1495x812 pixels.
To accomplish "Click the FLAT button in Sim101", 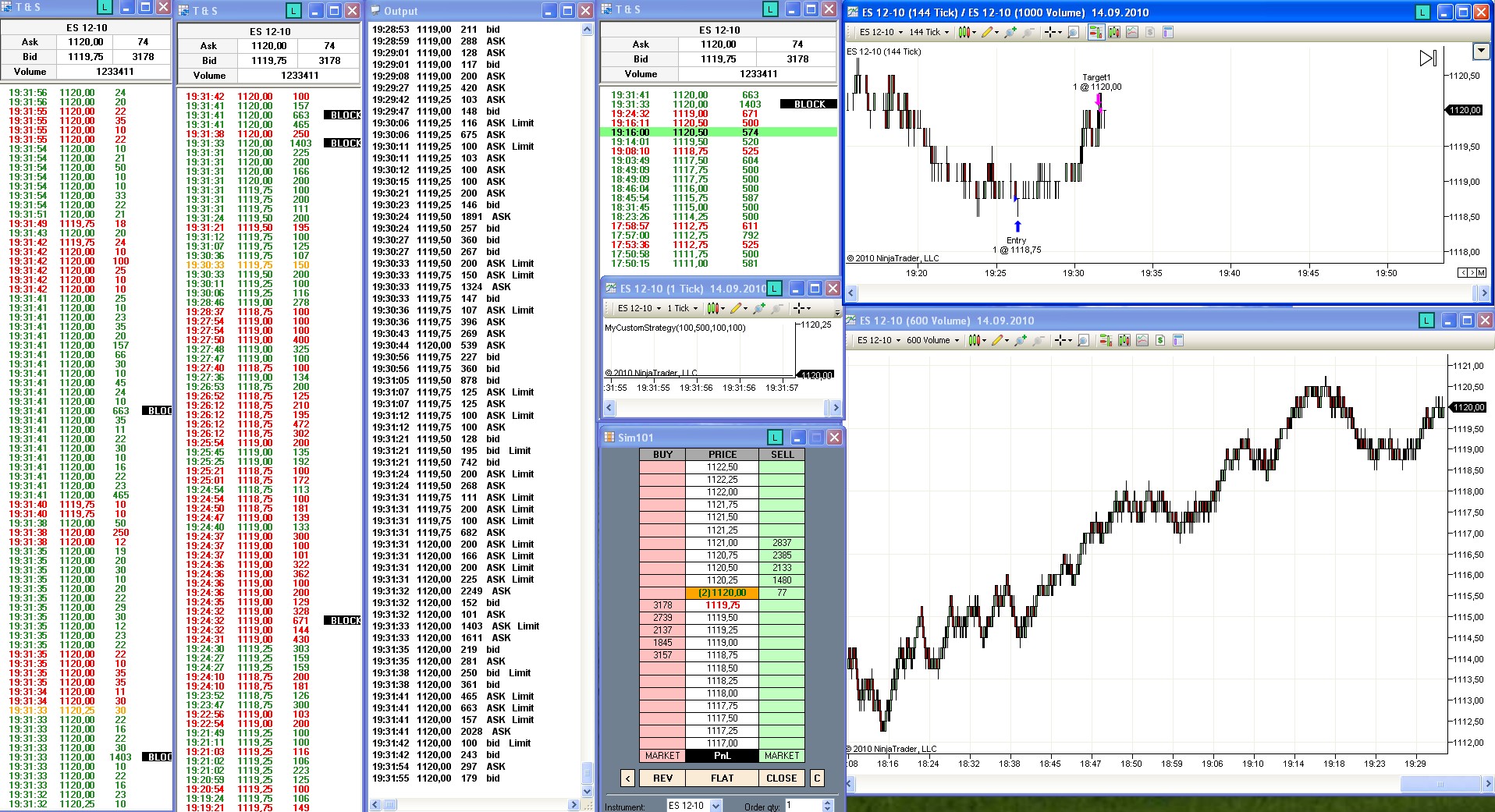I will (x=722, y=778).
